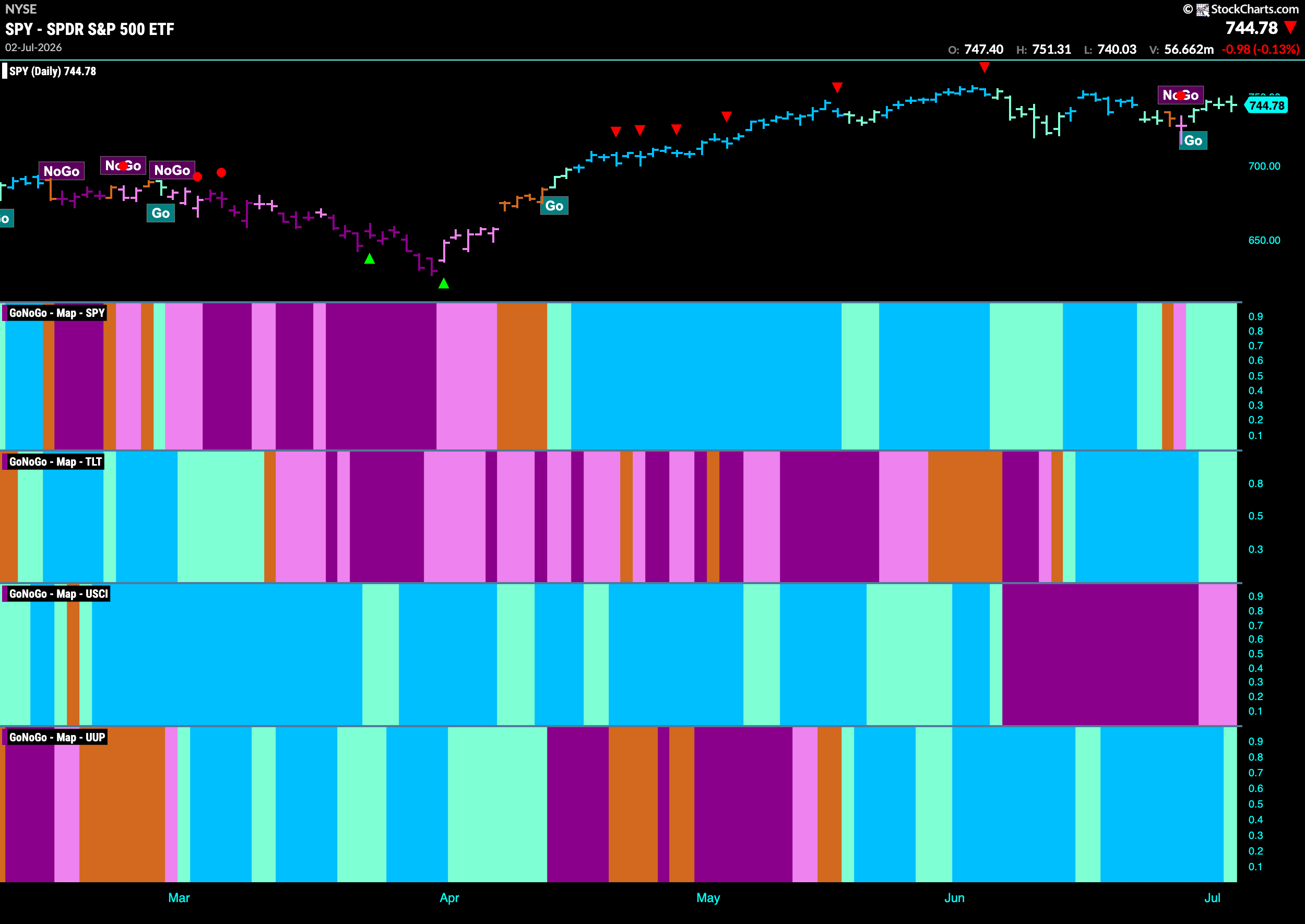The height and width of the screenshot is (924, 1305).
Task: Click the StockCharts.com logo icon
Action: (x=1202, y=10)
